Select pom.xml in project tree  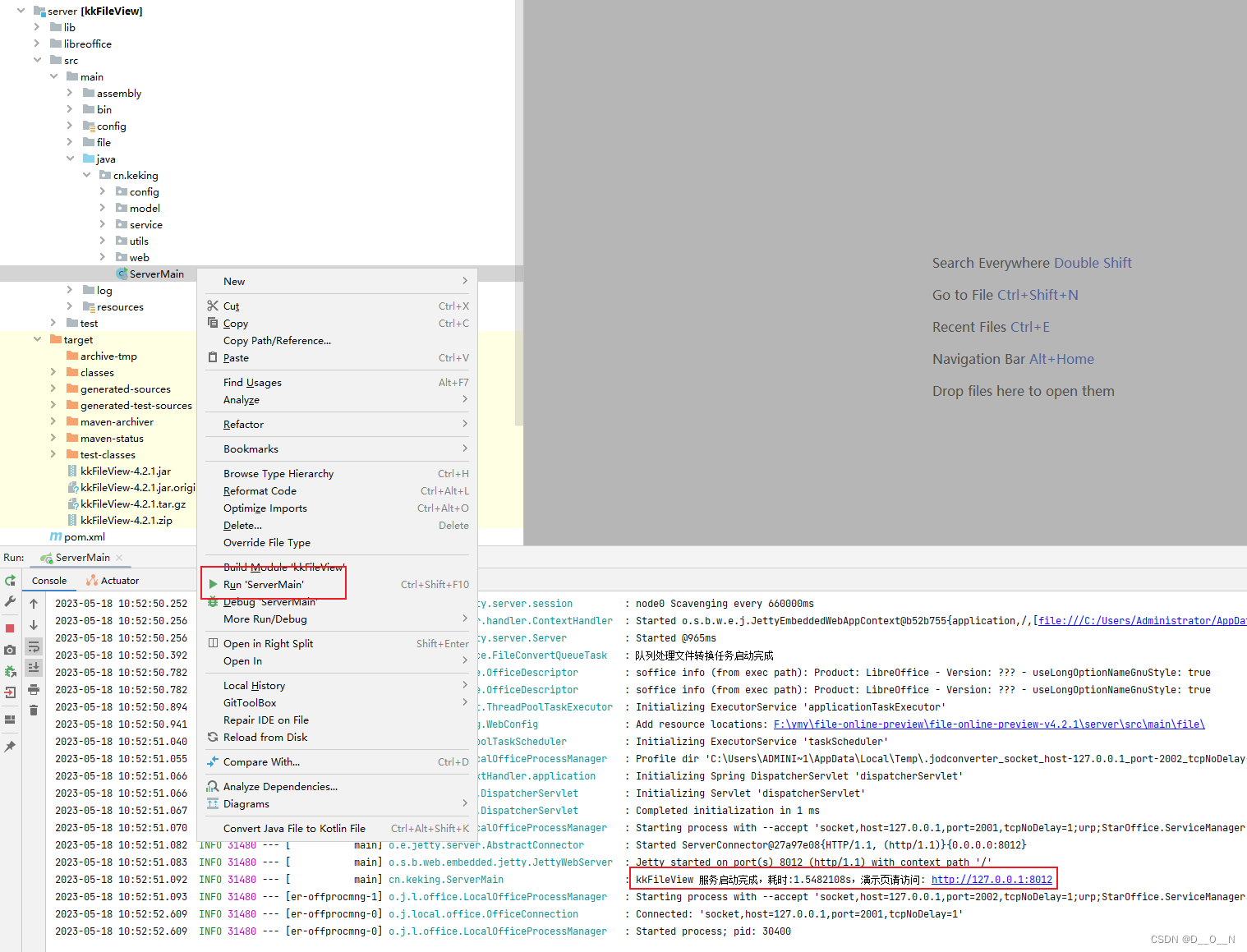pos(77,536)
